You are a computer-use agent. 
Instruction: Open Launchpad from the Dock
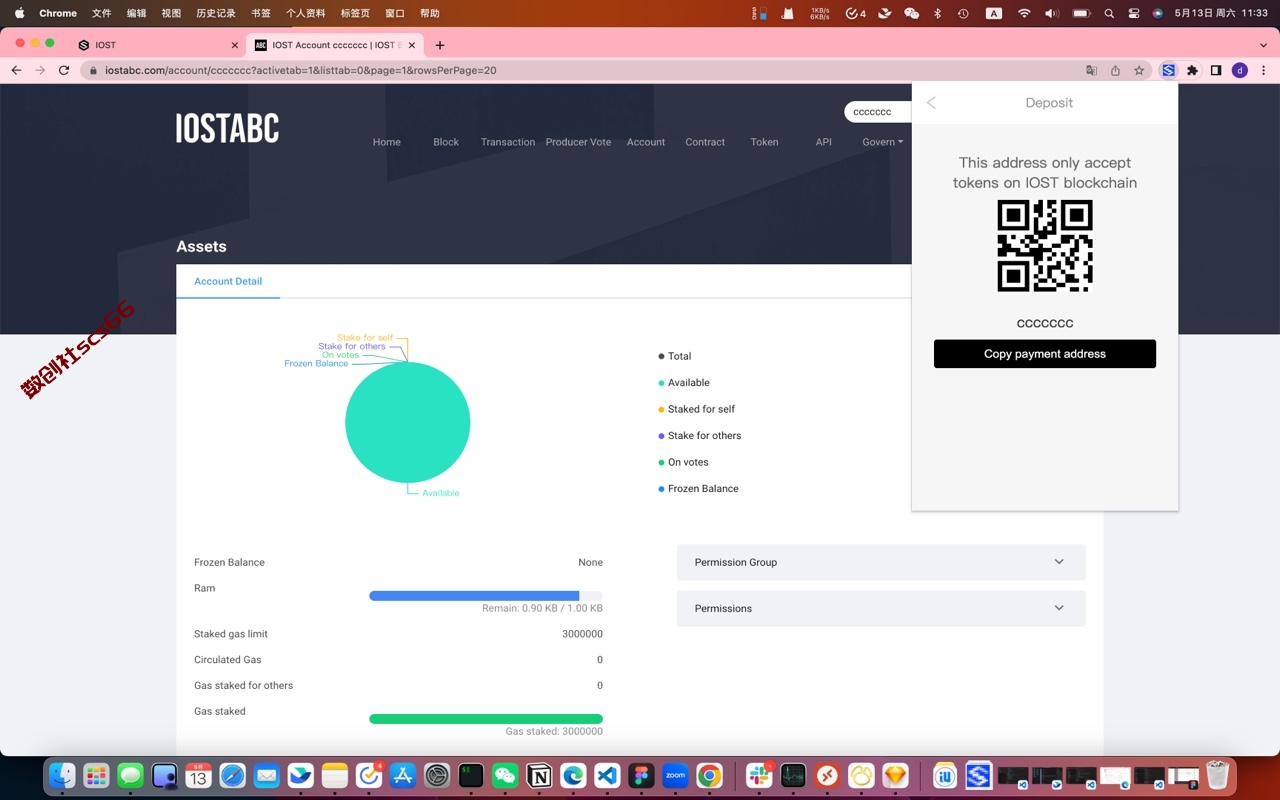[x=96, y=775]
